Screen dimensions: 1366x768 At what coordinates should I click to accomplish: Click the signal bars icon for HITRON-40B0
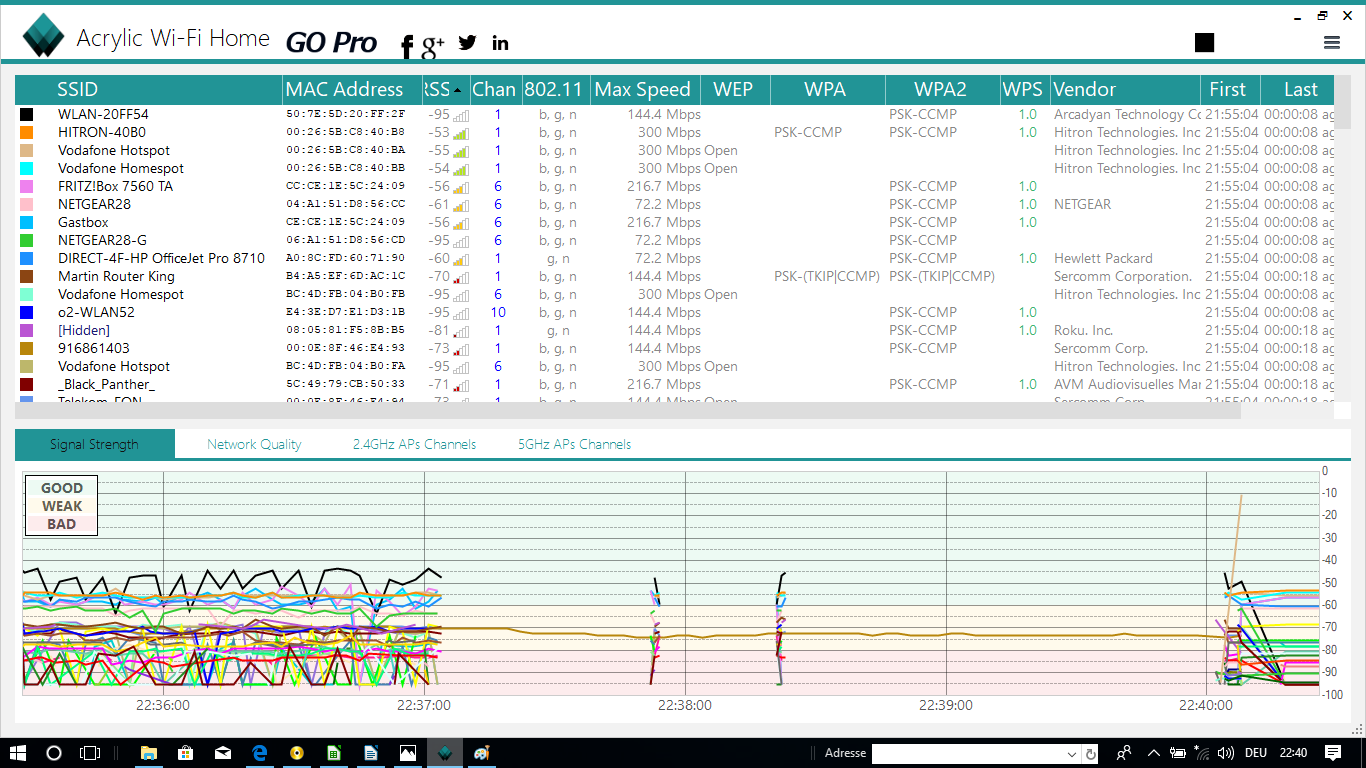pyautogui.click(x=461, y=133)
